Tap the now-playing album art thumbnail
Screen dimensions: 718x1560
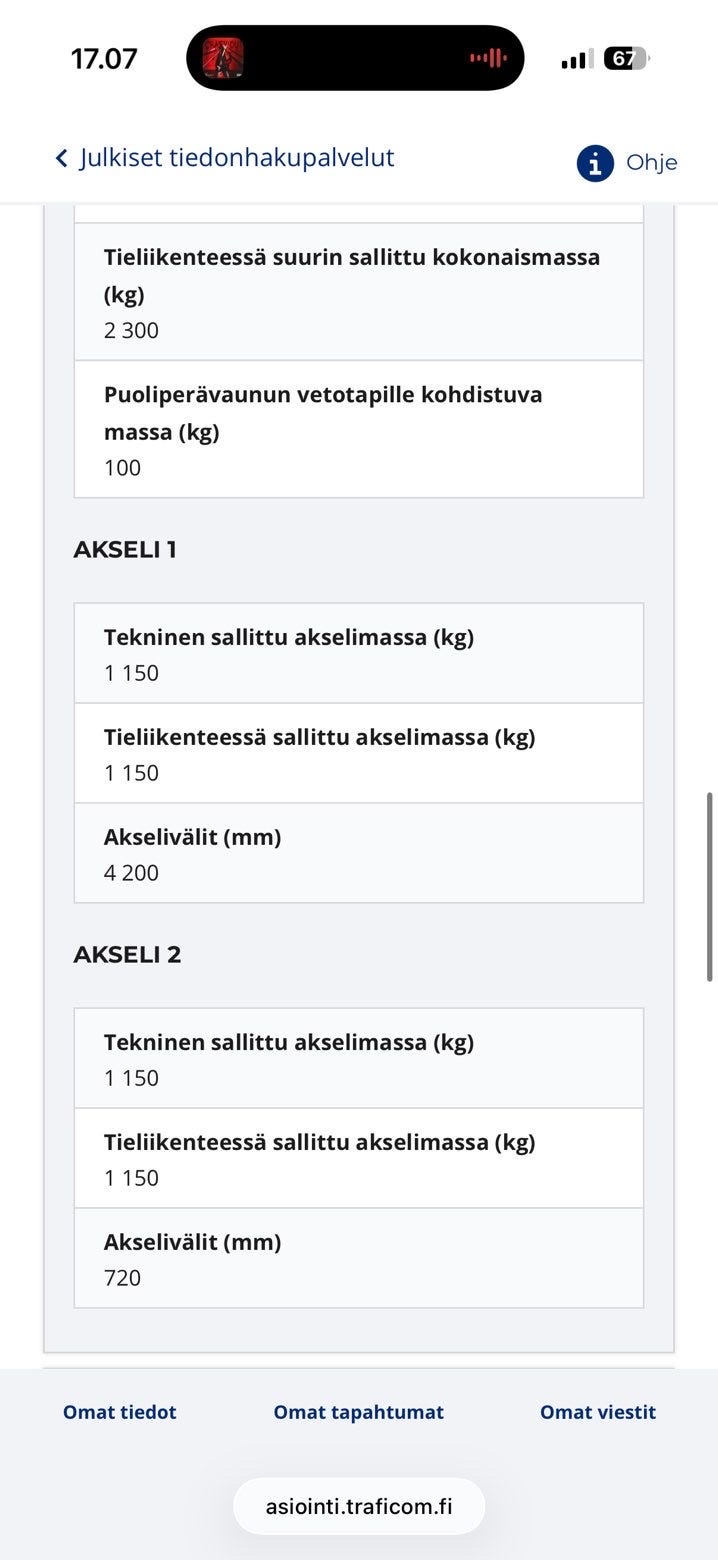223,58
